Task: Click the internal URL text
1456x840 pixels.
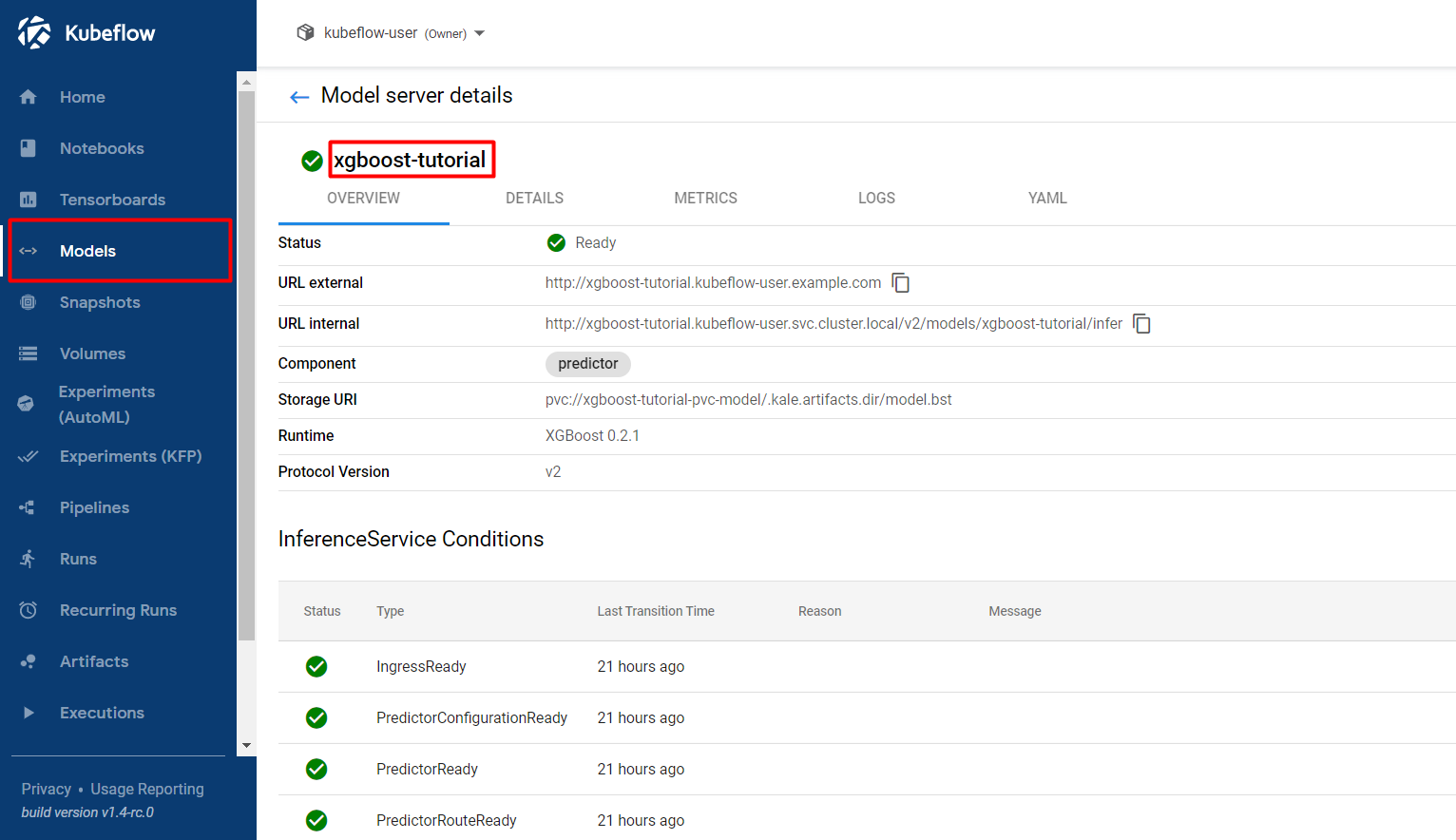Action: click(834, 324)
